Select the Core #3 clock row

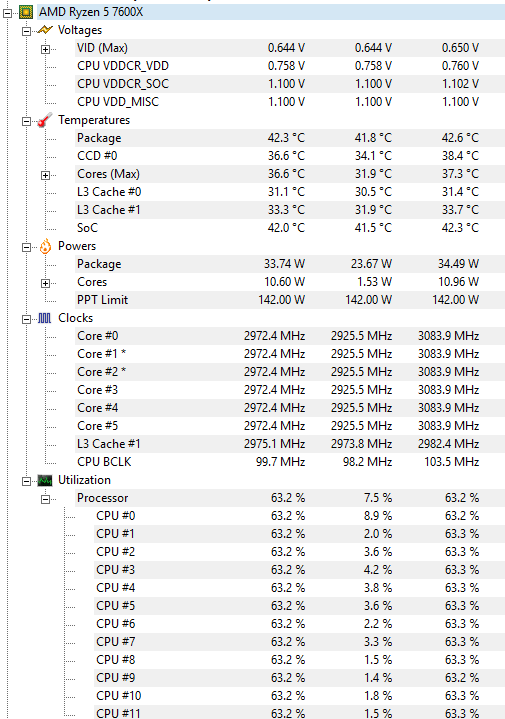pos(290,390)
